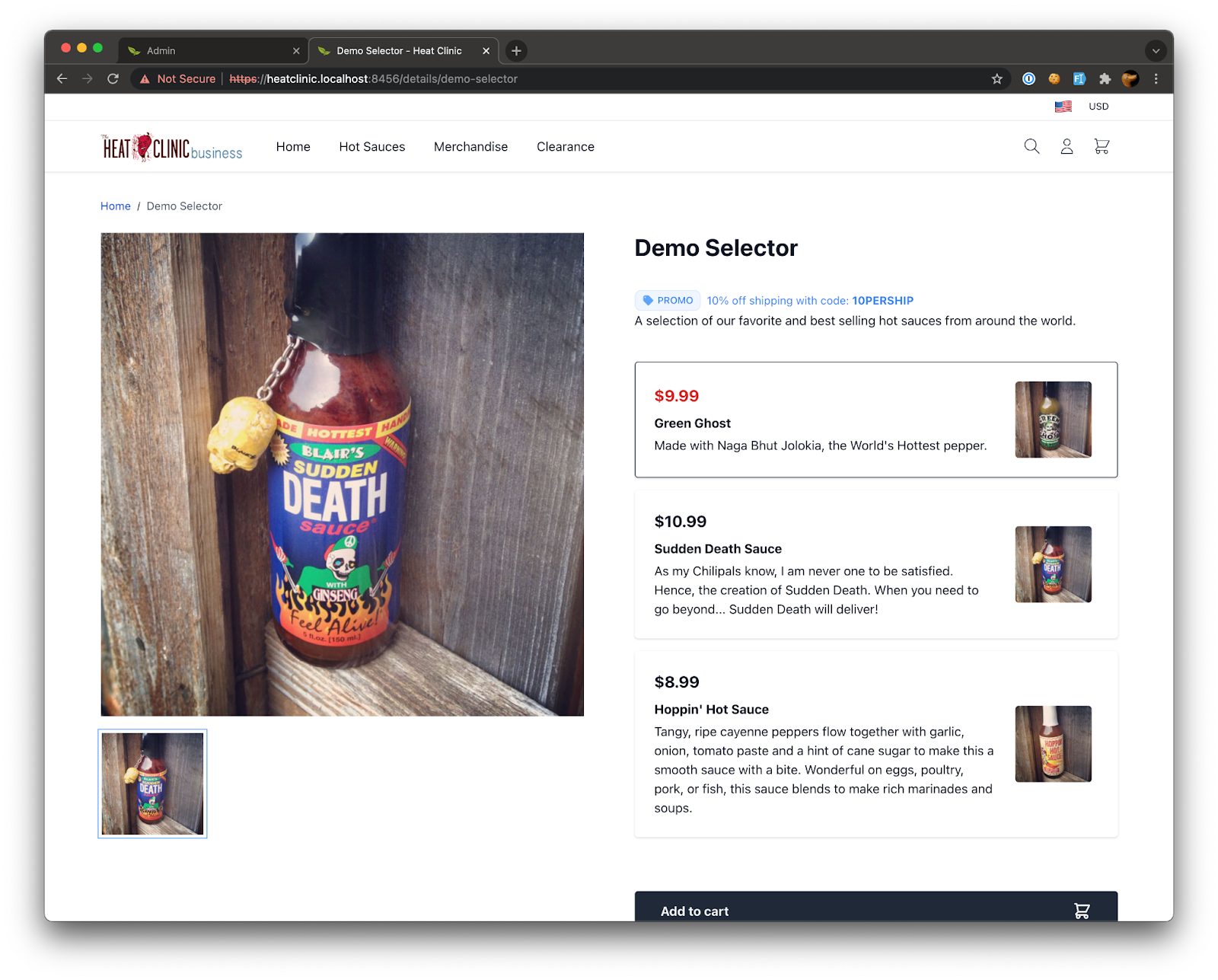This screenshot has width=1218, height=980.
Task: Open the Chrome profile avatar
Action: [1130, 78]
